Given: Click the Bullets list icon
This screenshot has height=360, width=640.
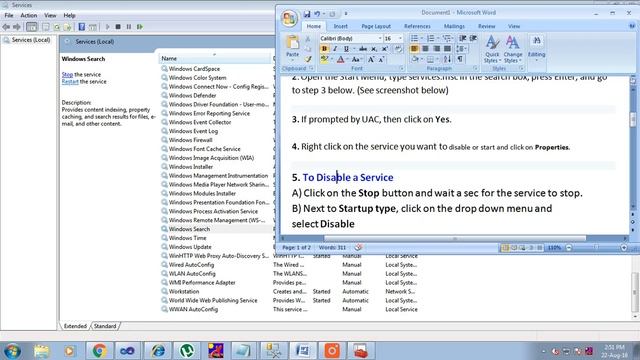Looking at the screenshot, I should [414, 38].
